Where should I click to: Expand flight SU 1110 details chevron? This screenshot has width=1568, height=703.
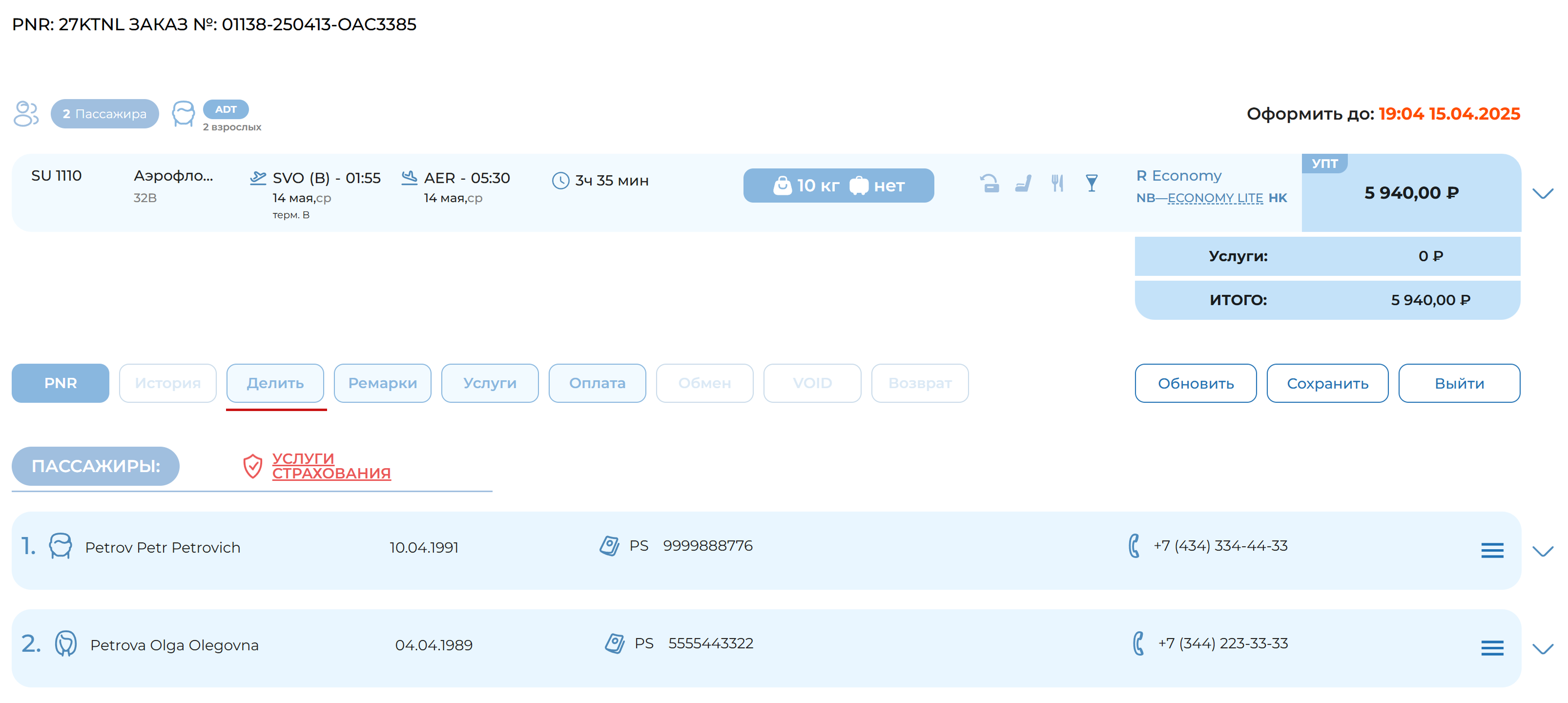click(x=1543, y=193)
